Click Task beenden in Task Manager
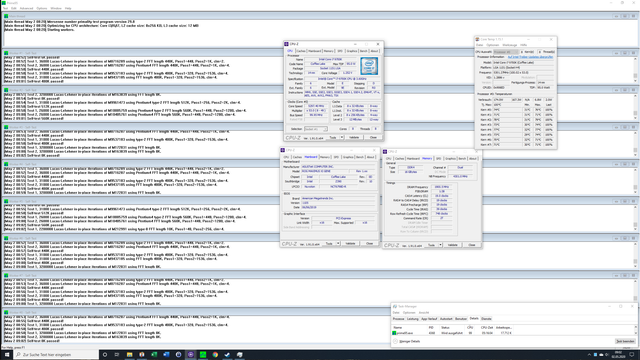The height and width of the screenshot is (360, 640). 625,341
